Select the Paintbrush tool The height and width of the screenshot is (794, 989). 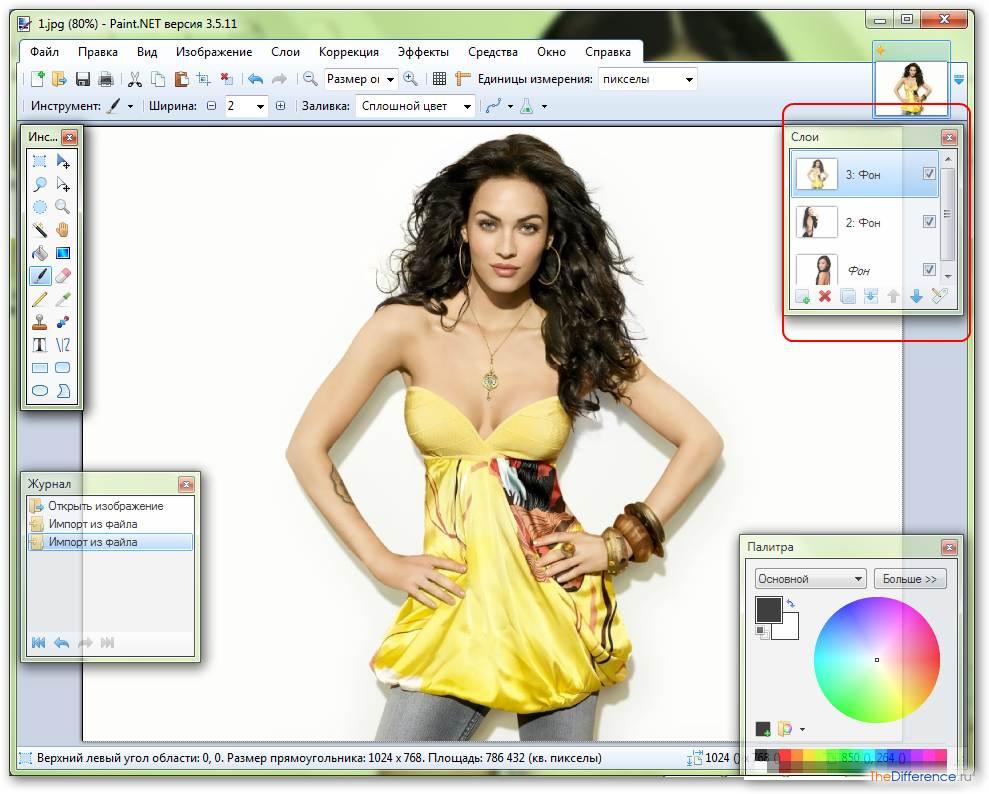(40, 276)
